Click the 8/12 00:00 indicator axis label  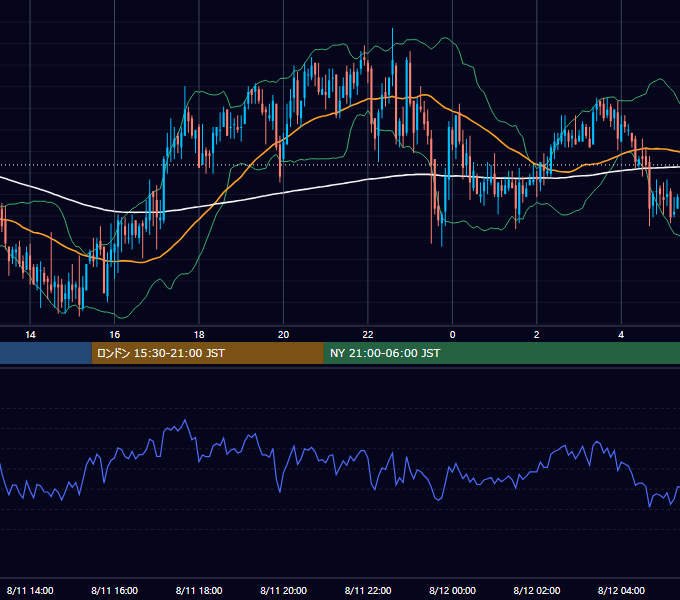tap(452, 590)
